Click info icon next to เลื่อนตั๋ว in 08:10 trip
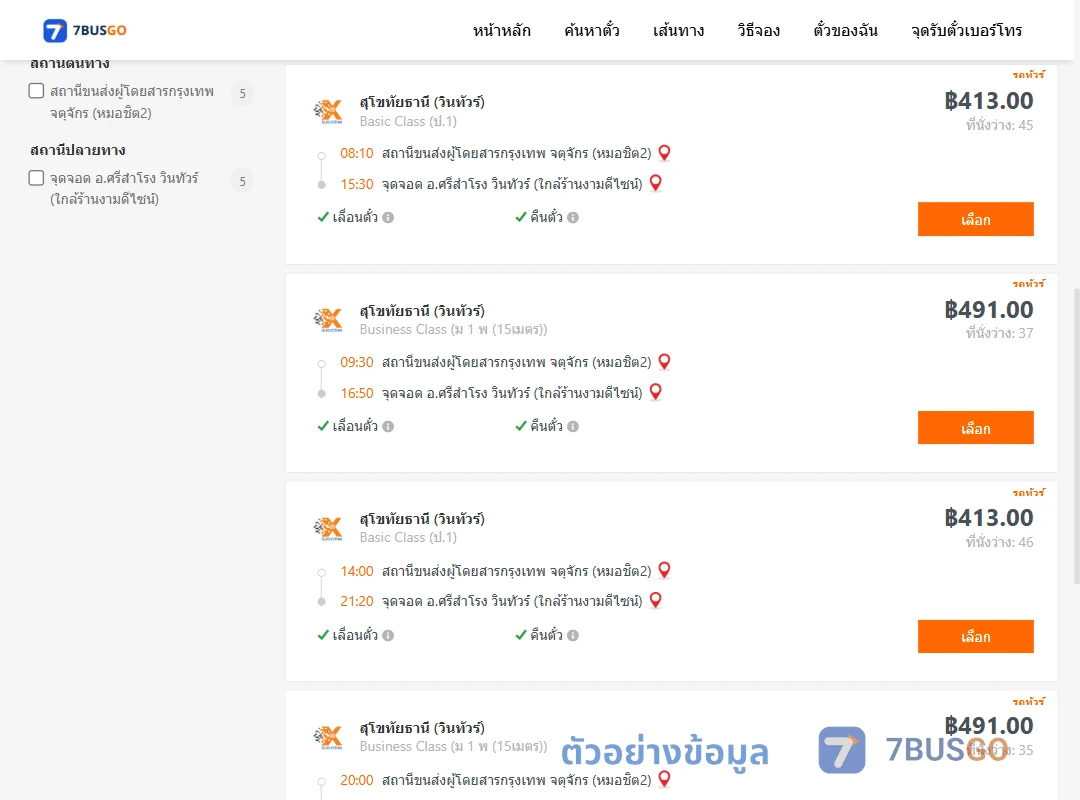Screen dimensions: 1080x800 (x=388, y=217)
